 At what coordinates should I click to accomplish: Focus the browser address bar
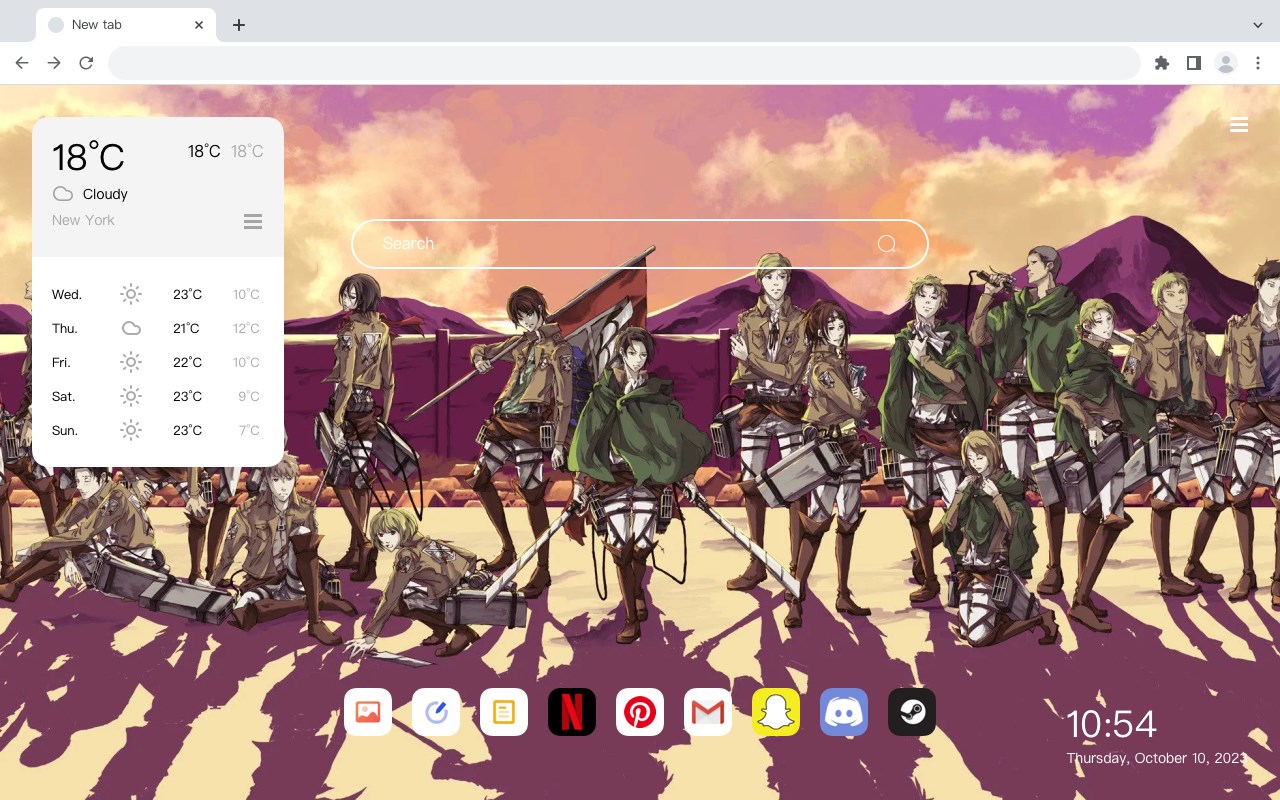tap(624, 63)
